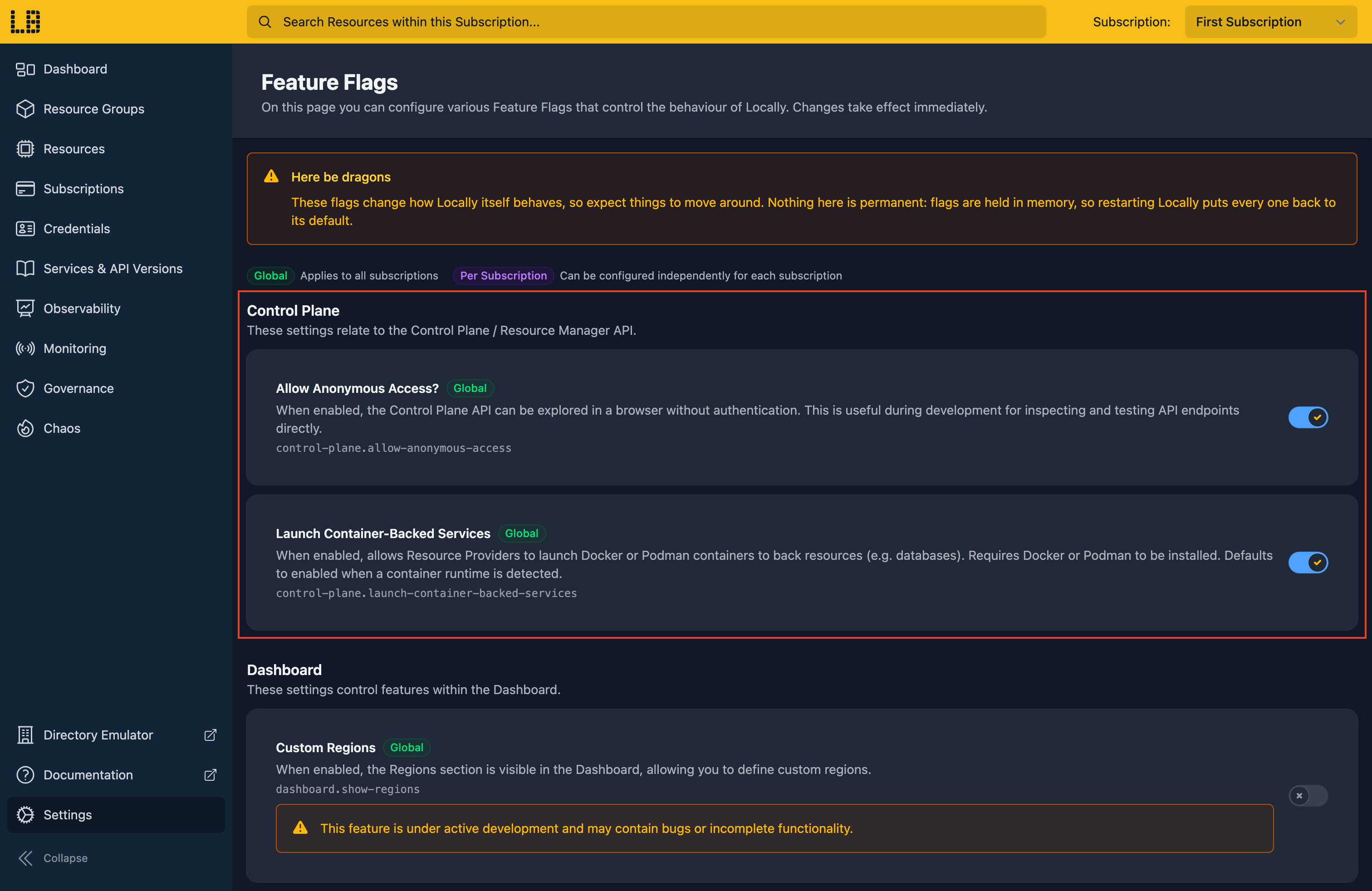Screen dimensions: 1372x891
Task: Go to the Resource Groups page
Action: point(116,109)
